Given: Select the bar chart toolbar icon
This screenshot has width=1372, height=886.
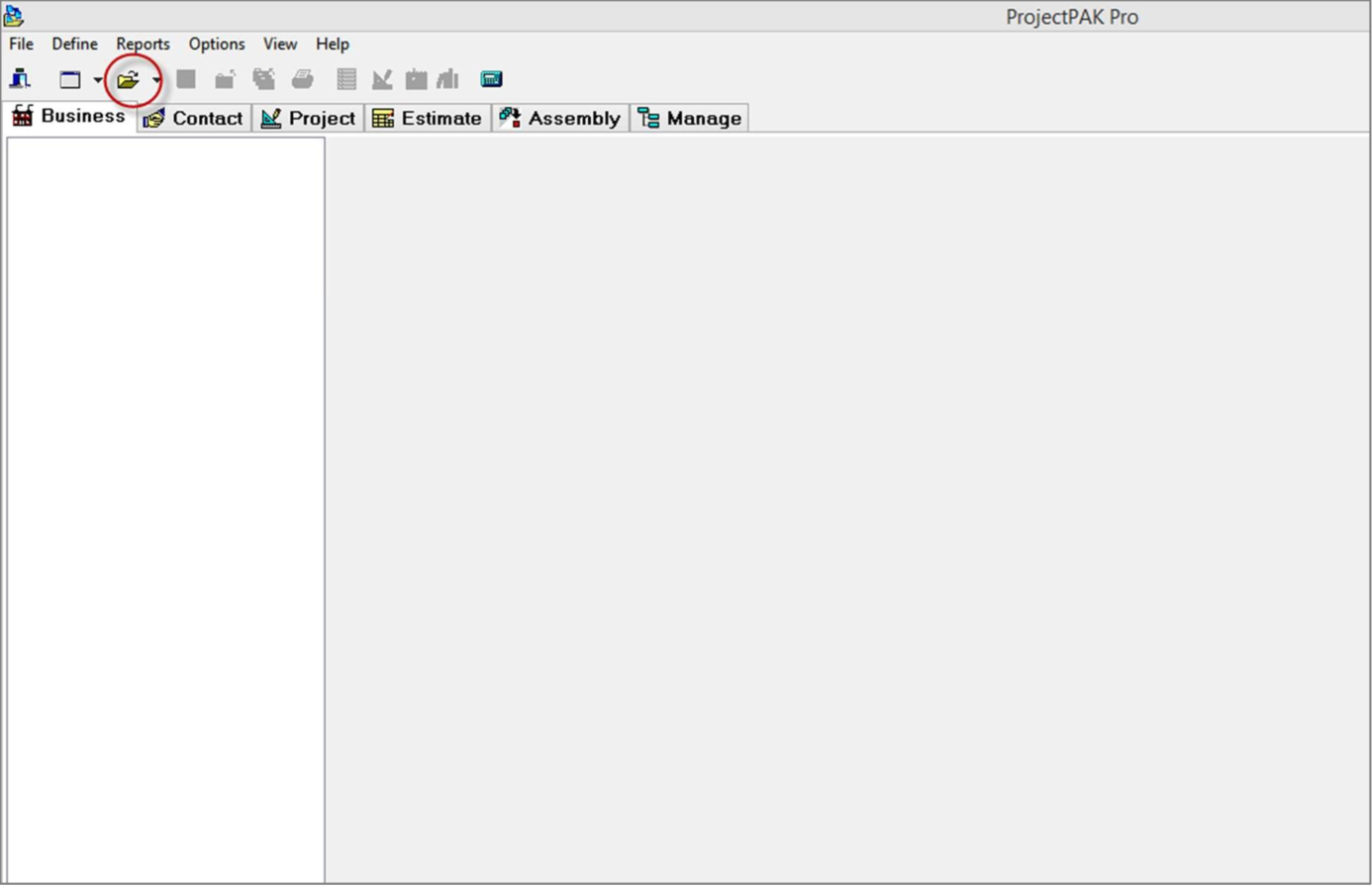Looking at the screenshot, I should 446,78.
